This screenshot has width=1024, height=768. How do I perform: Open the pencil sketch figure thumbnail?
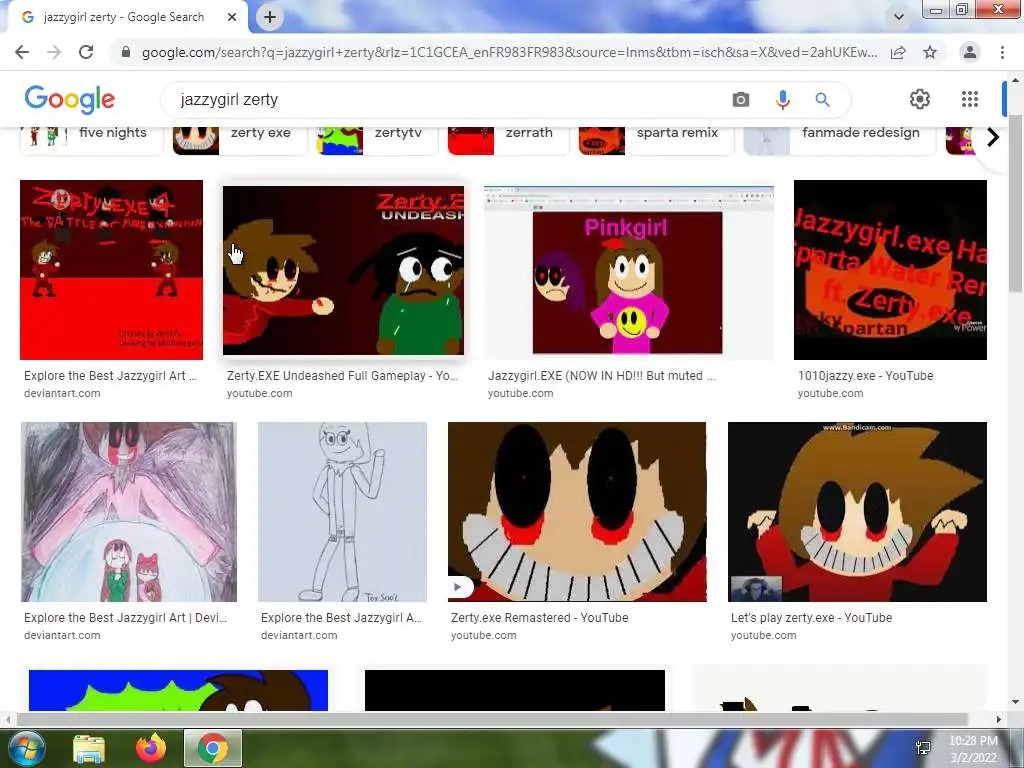(342, 512)
